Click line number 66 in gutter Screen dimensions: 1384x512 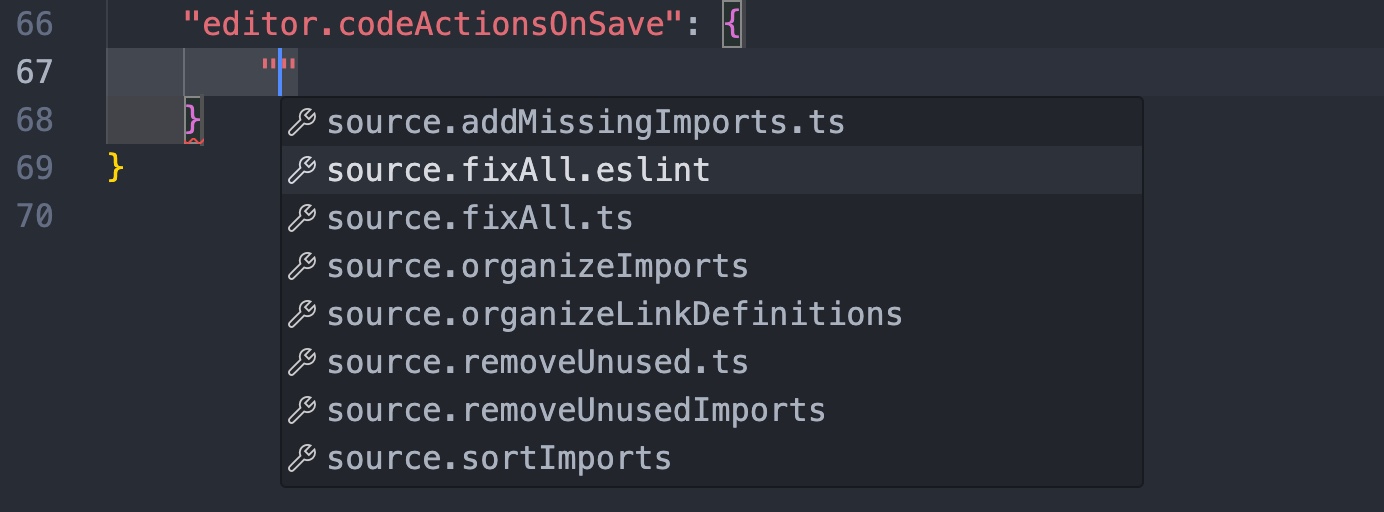pyautogui.click(x=35, y=24)
